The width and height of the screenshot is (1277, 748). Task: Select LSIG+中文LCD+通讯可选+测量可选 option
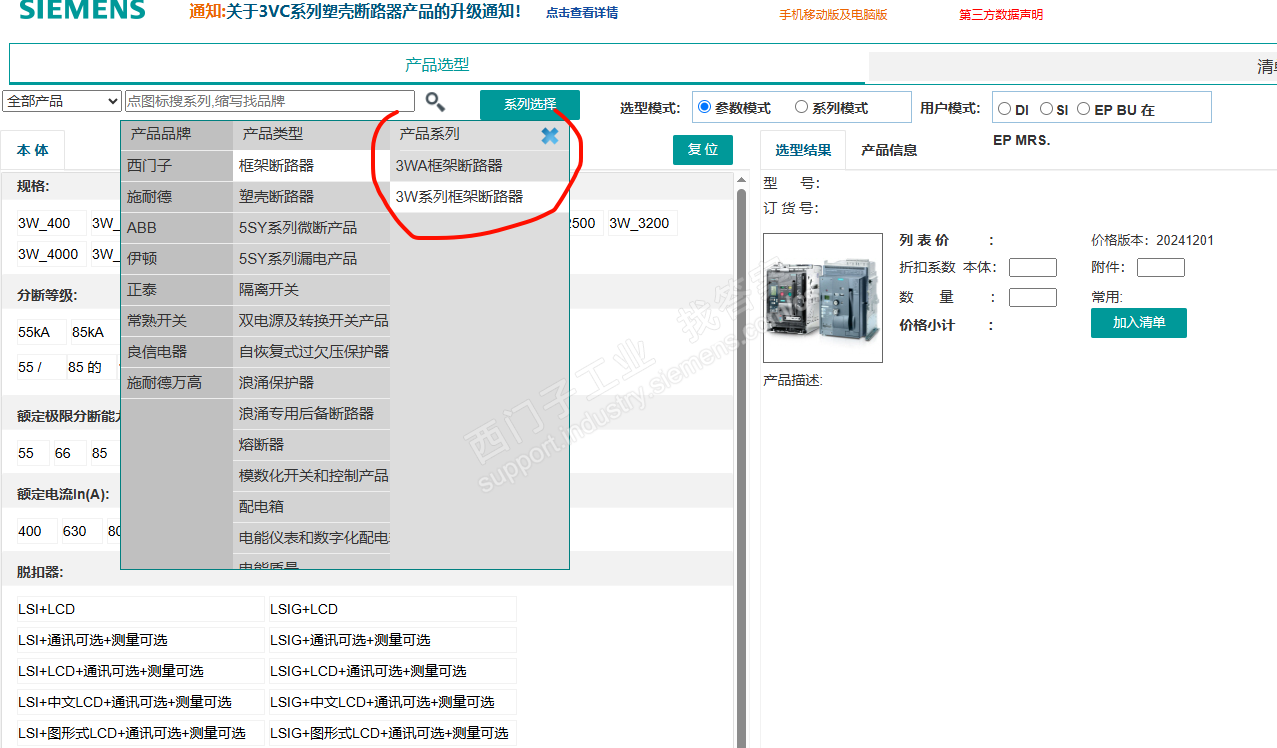click(x=392, y=702)
